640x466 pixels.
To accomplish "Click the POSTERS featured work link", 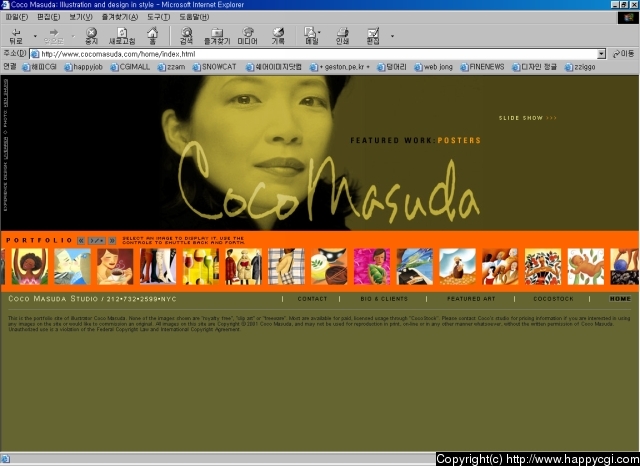I will [x=459, y=140].
